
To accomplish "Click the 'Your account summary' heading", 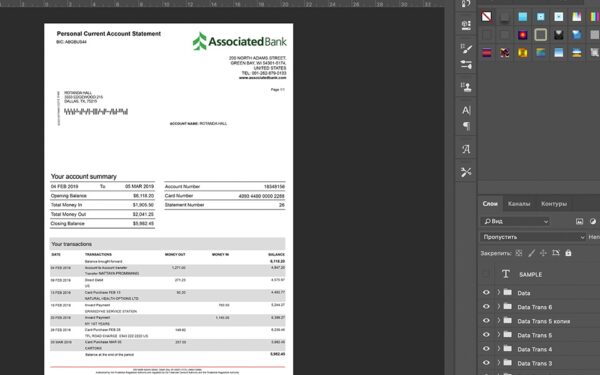I will point(84,176).
